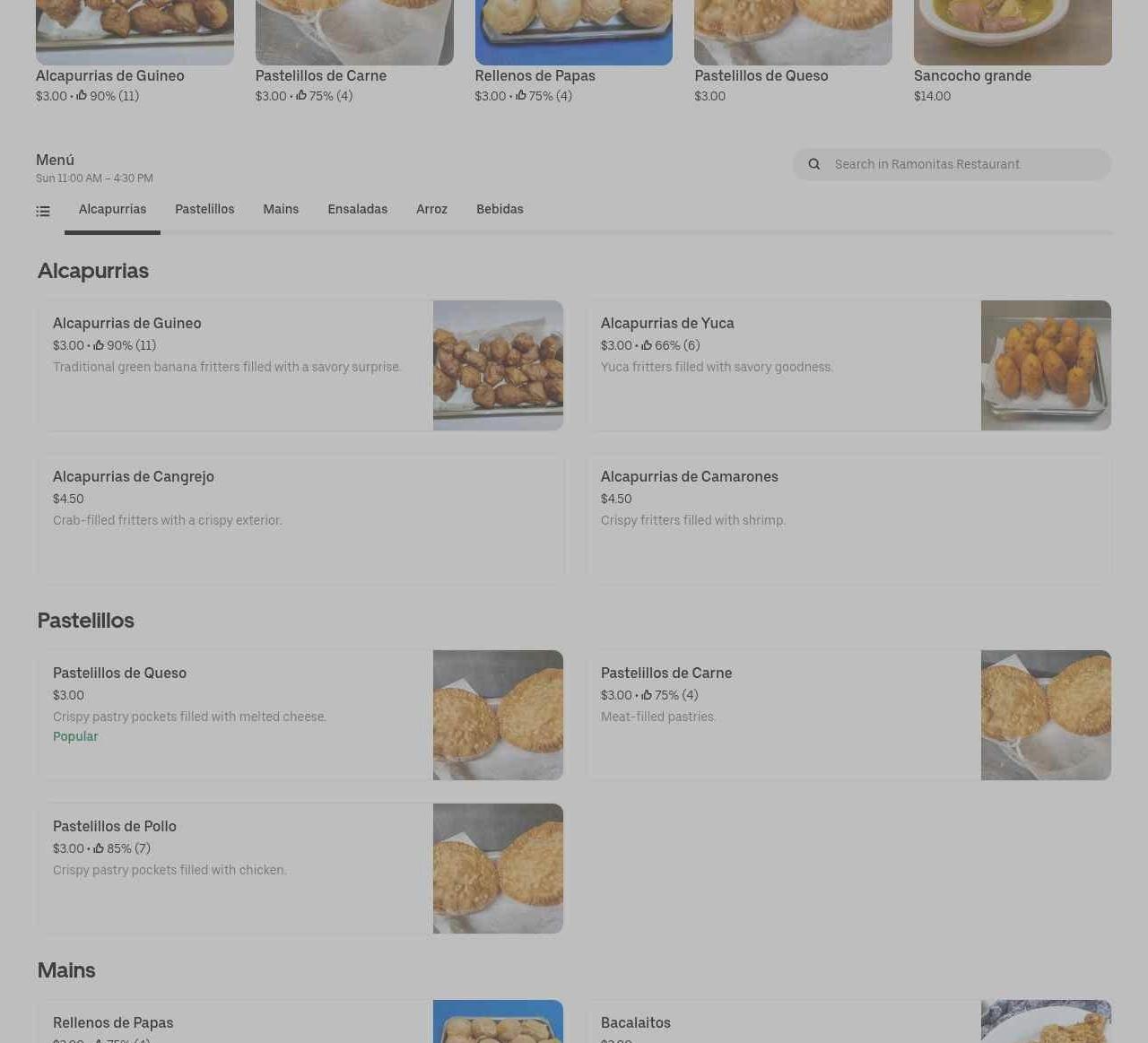The width and height of the screenshot is (1148, 1043).
Task: Click the $14.00 price under Sancocho grande
Action: (x=933, y=96)
